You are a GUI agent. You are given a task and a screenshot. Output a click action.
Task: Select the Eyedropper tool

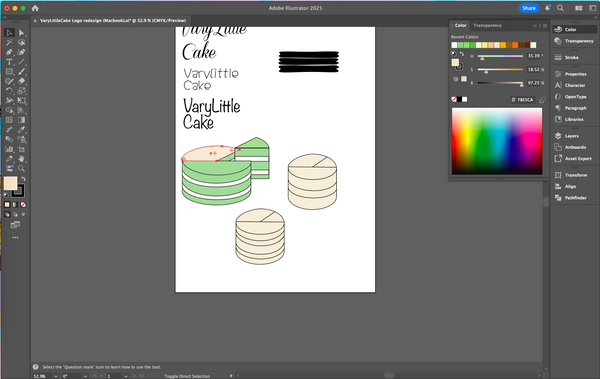pos(21,130)
